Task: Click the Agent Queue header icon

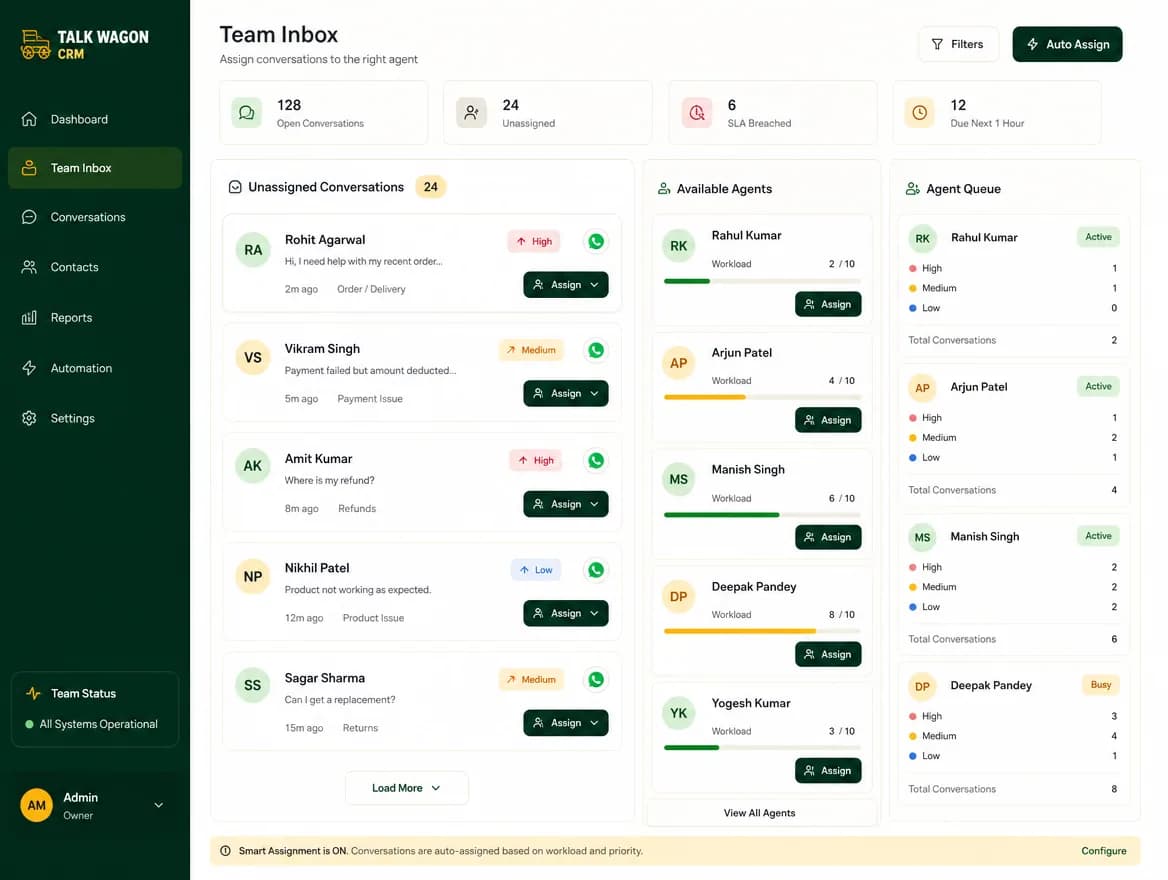Action: tap(912, 189)
